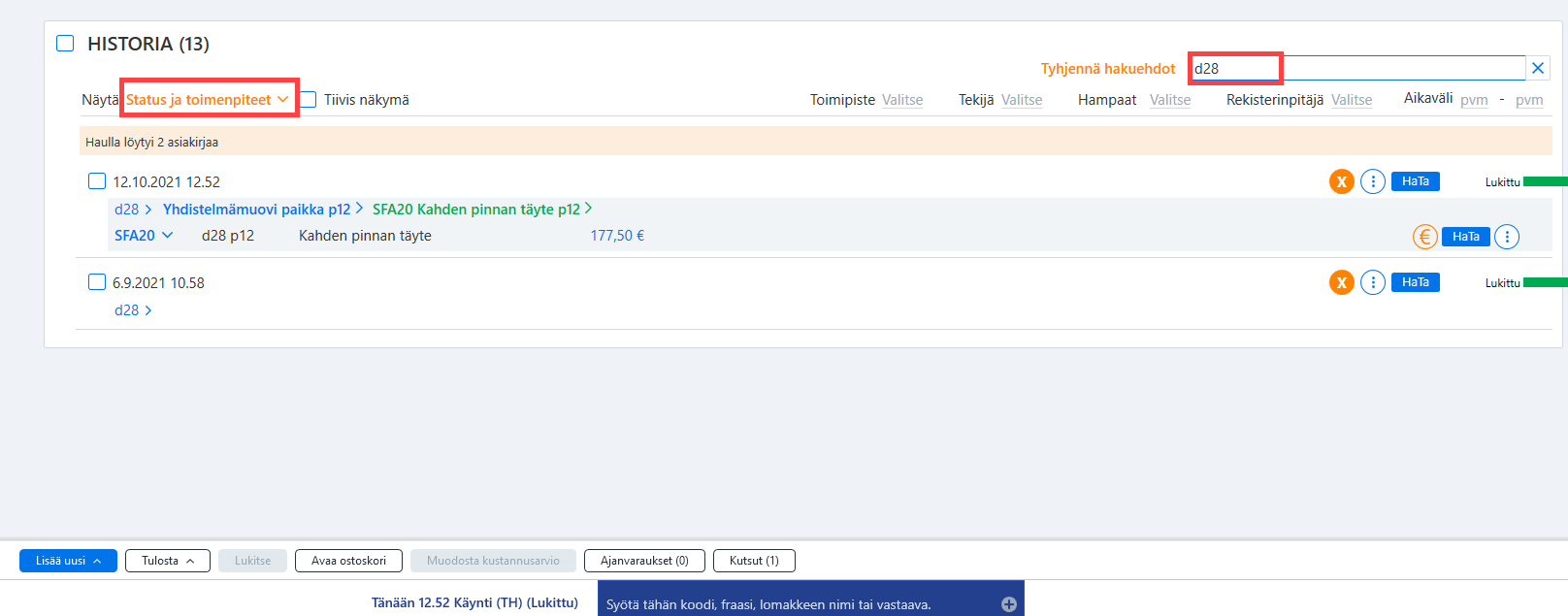
Task: Select checkbox for 6.9.2021 10.58 entry
Action: tap(97, 282)
